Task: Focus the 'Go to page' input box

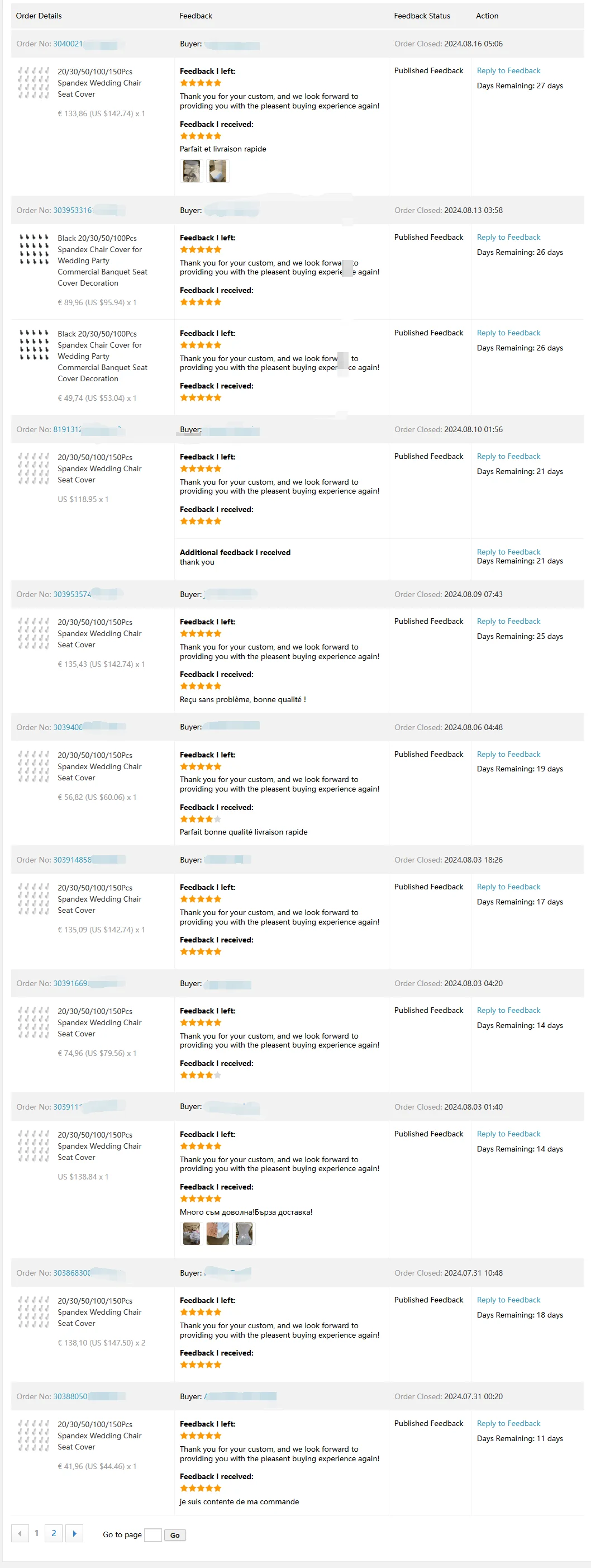Action: click(x=153, y=1534)
